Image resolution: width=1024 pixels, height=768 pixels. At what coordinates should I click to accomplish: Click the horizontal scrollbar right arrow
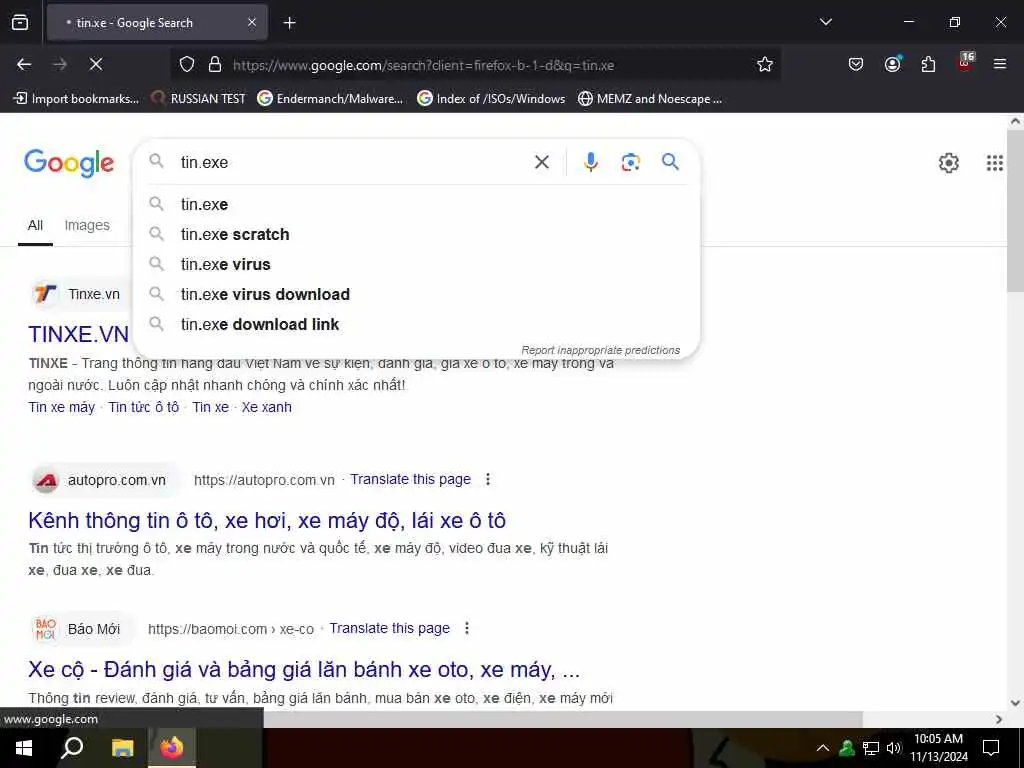999,719
